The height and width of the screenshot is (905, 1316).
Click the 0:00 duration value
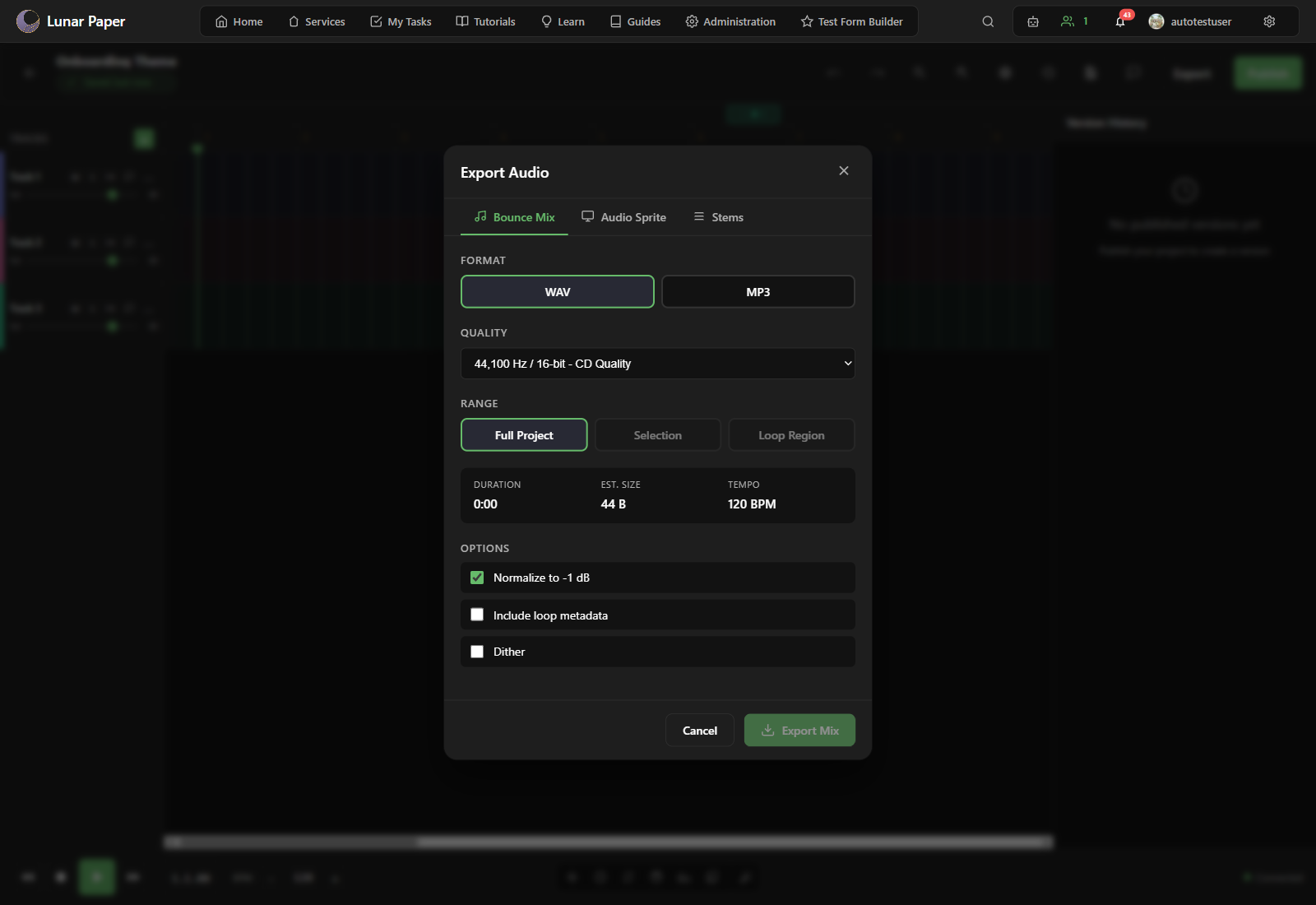point(485,504)
